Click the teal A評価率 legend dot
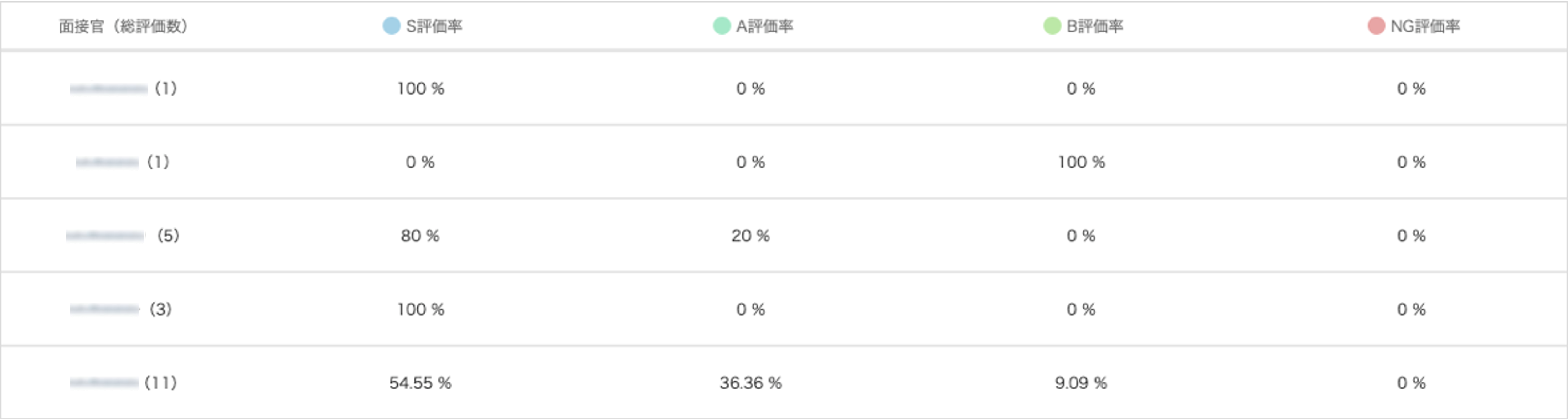The image size is (1568, 419). pyautogui.click(x=721, y=26)
